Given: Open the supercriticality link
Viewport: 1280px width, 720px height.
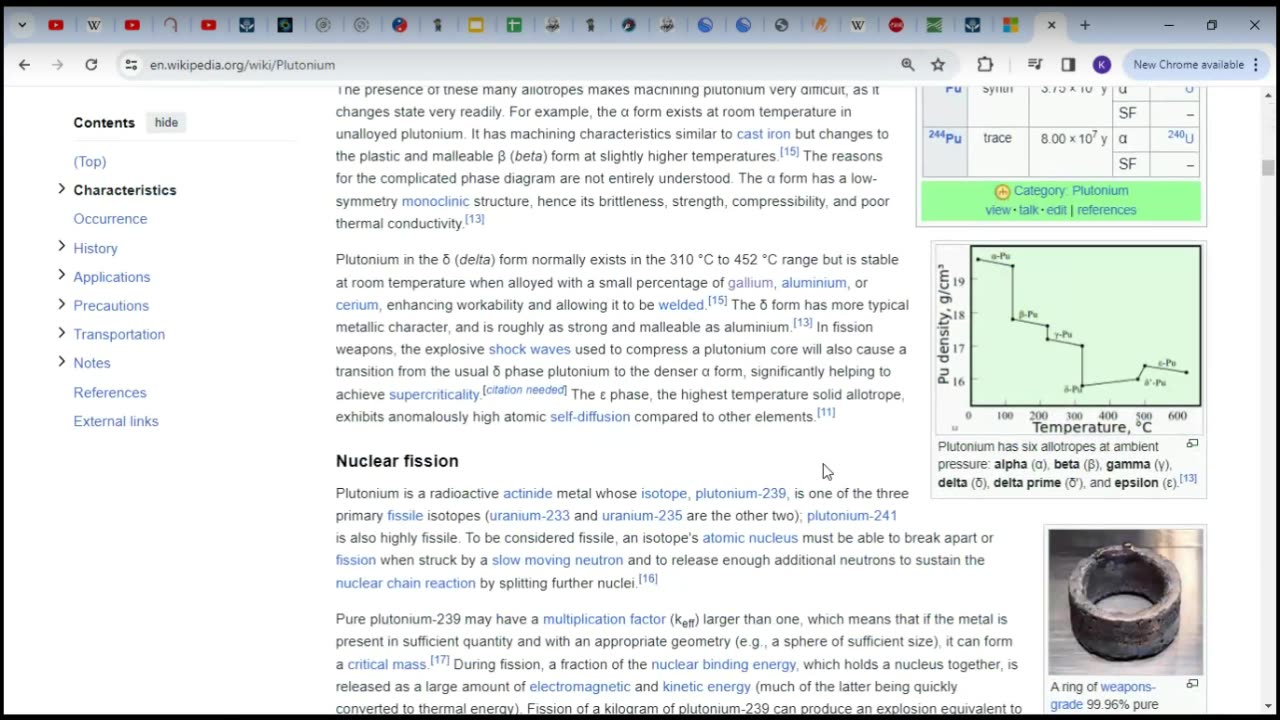Looking at the screenshot, I should click(434, 394).
